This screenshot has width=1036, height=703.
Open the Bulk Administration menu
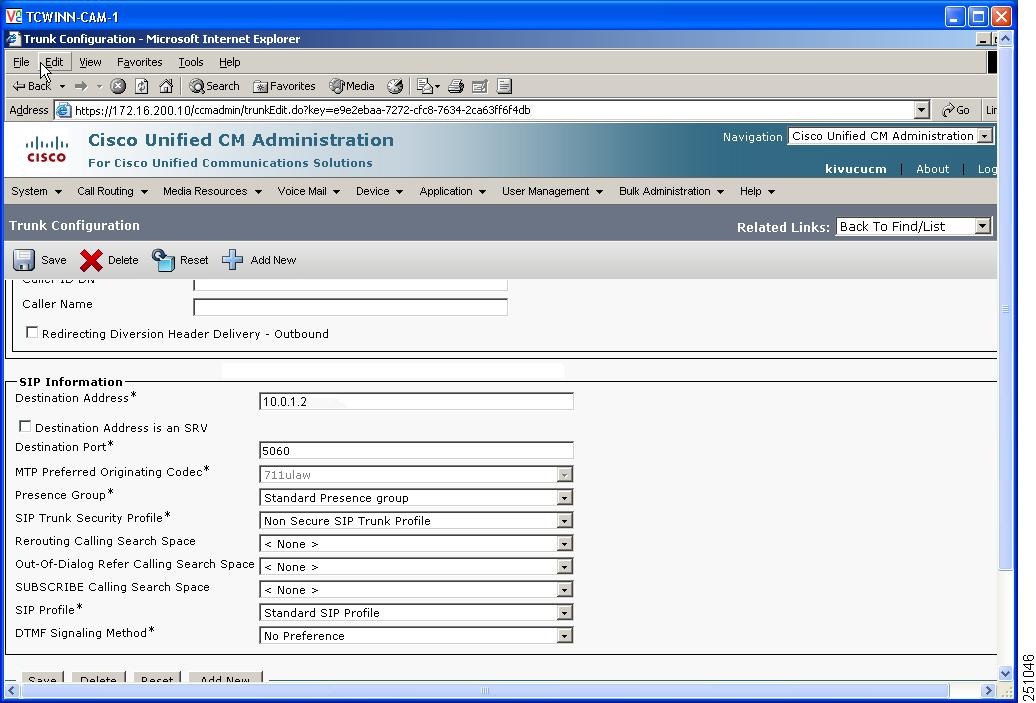671,191
